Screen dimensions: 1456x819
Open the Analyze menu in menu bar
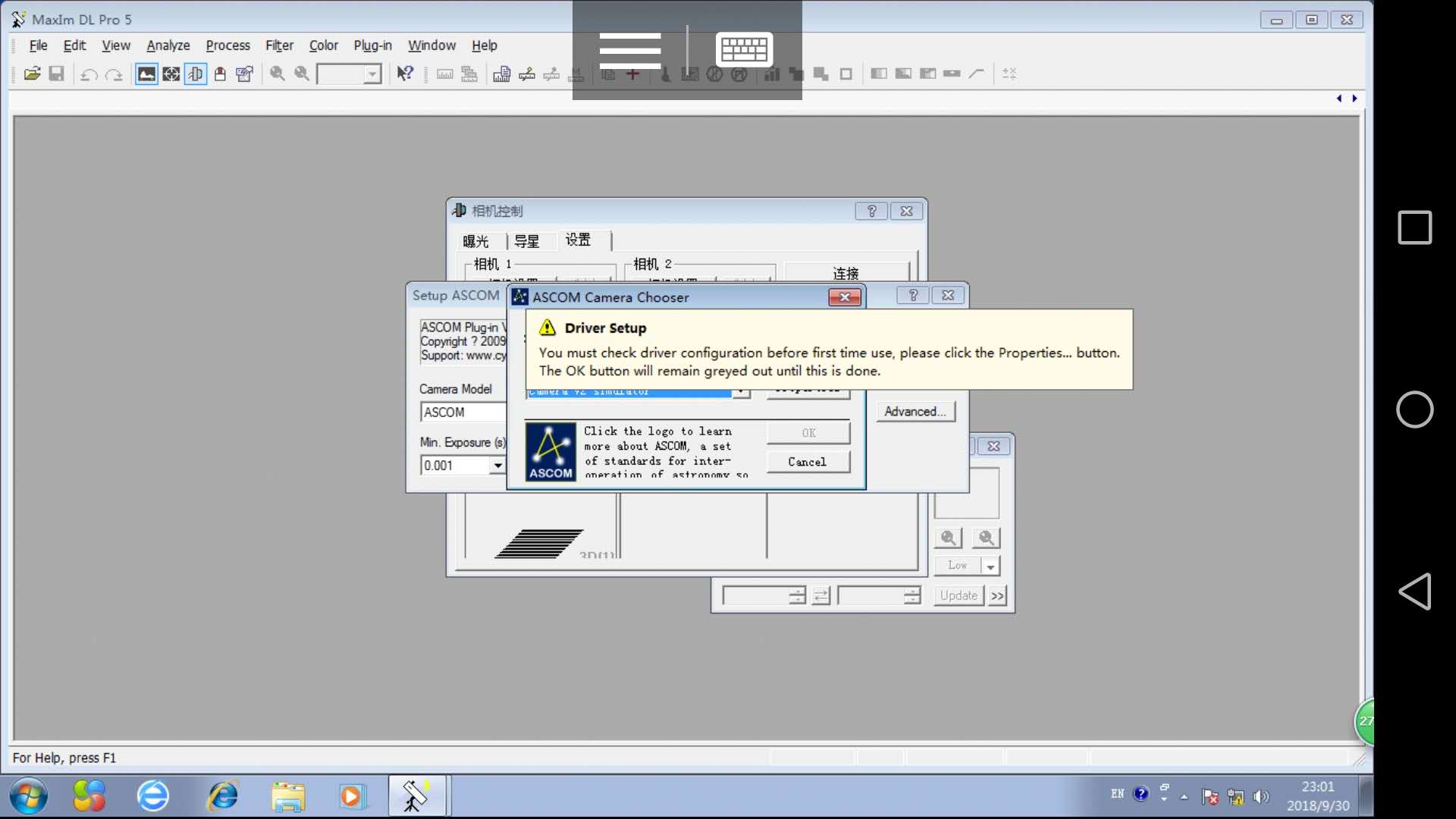click(x=167, y=45)
